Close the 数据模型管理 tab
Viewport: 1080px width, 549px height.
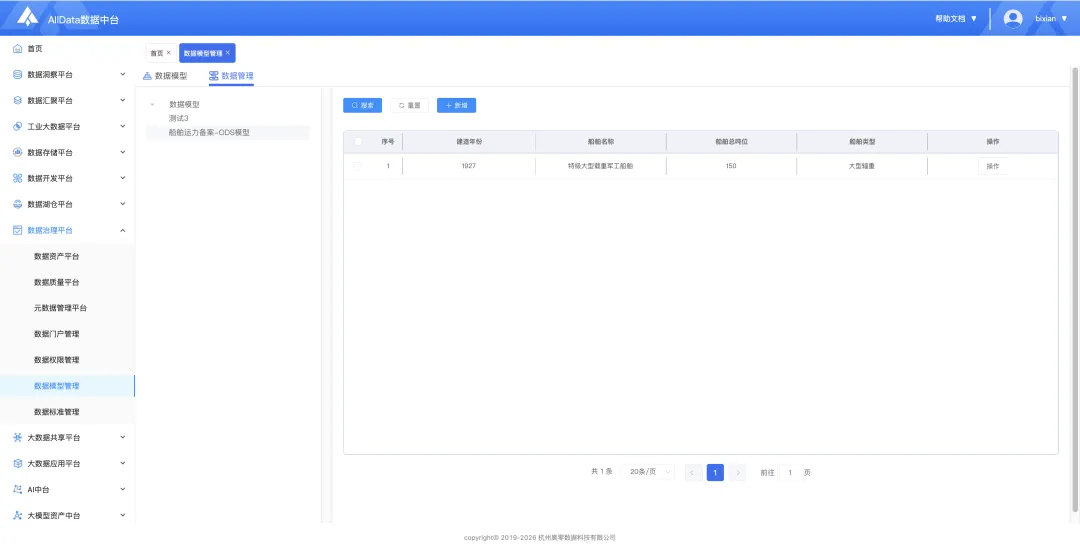click(x=228, y=52)
